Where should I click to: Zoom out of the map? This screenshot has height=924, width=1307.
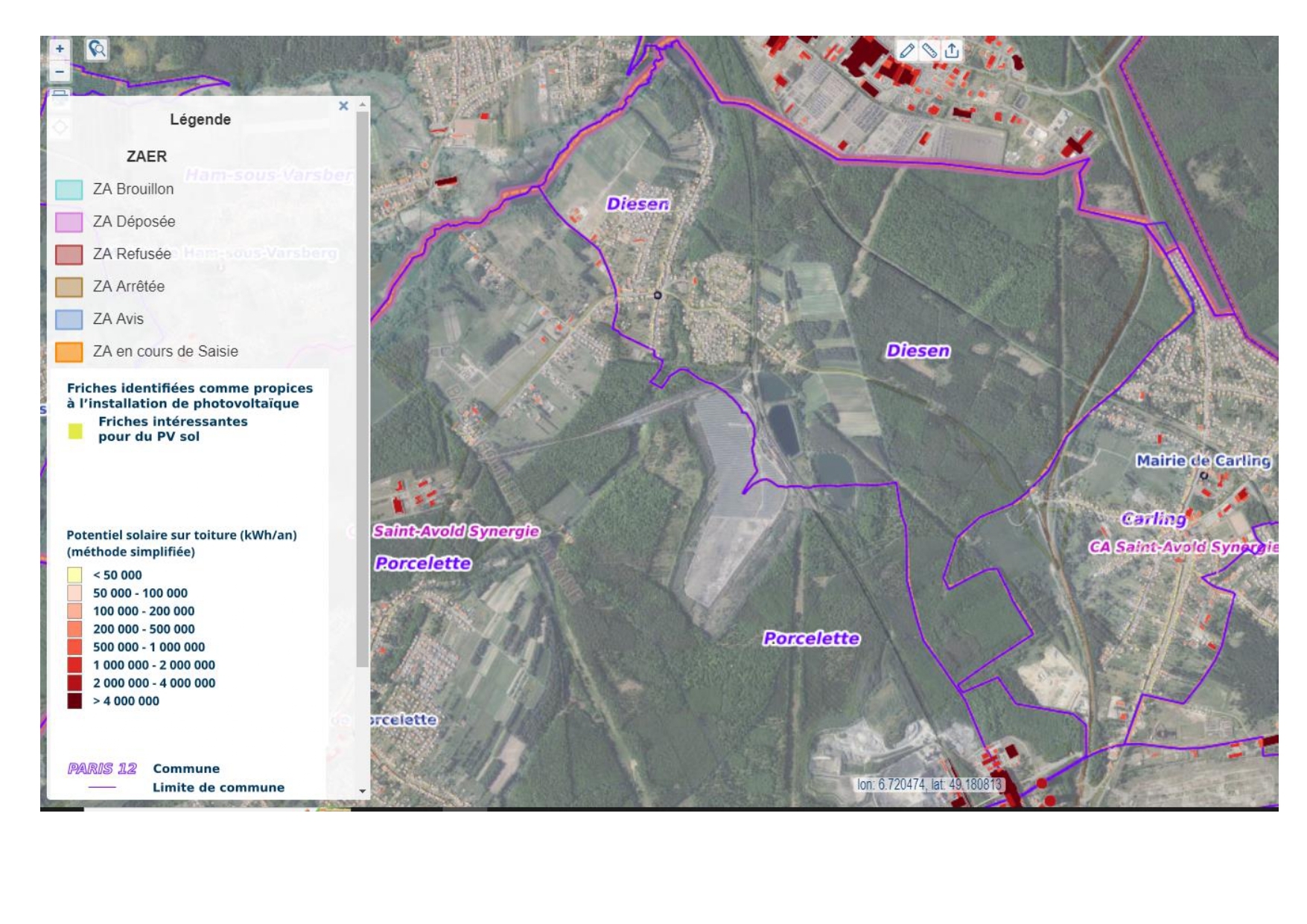(x=60, y=71)
